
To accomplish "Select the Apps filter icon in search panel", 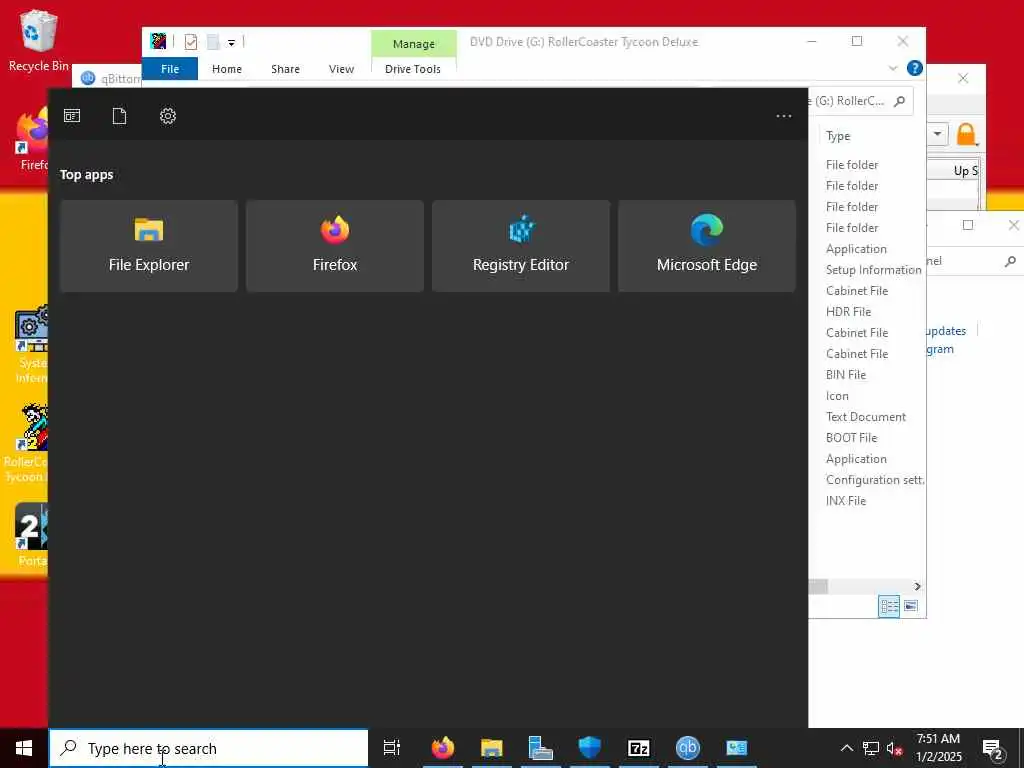I will [72, 116].
